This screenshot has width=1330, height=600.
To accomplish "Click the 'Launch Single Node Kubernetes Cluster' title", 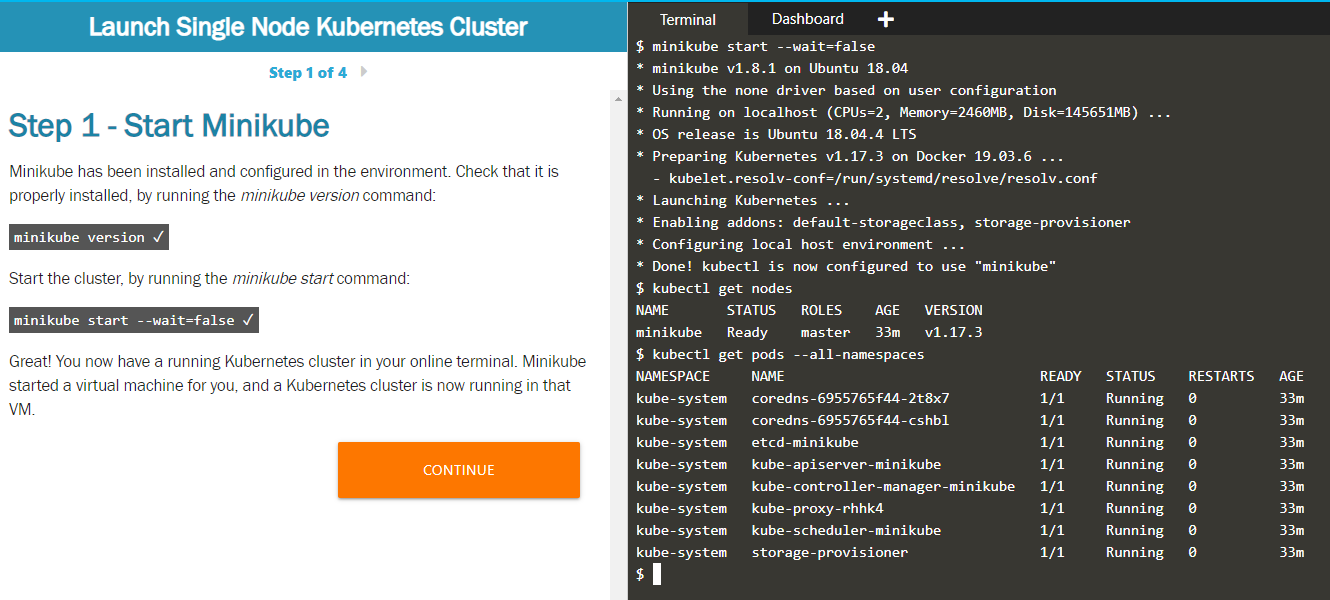I will [x=308, y=27].
